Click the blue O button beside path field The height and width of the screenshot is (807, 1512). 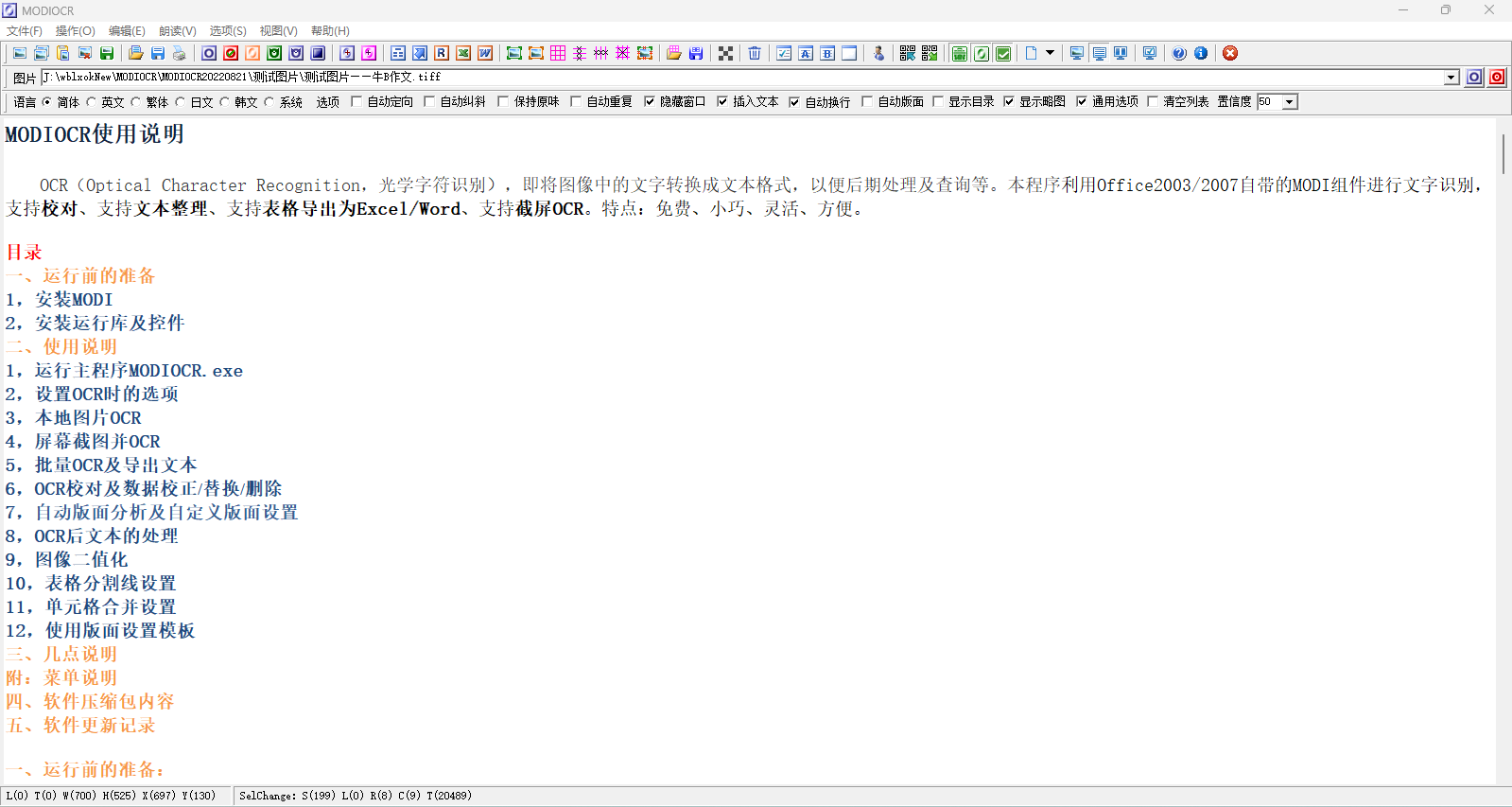pyautogui.click(x=1474, y=78)
